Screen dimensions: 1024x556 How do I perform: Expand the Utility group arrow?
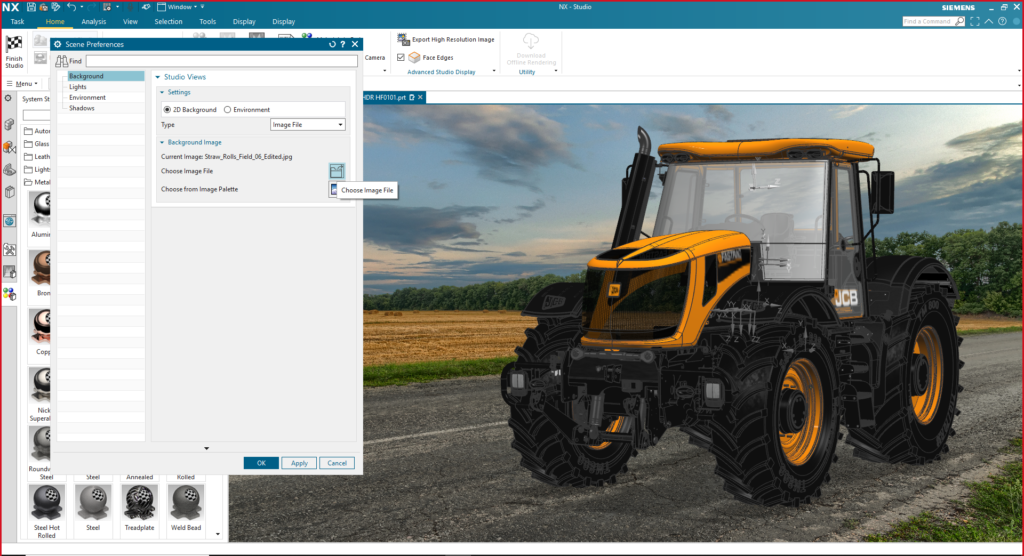[x=556, y=71]
